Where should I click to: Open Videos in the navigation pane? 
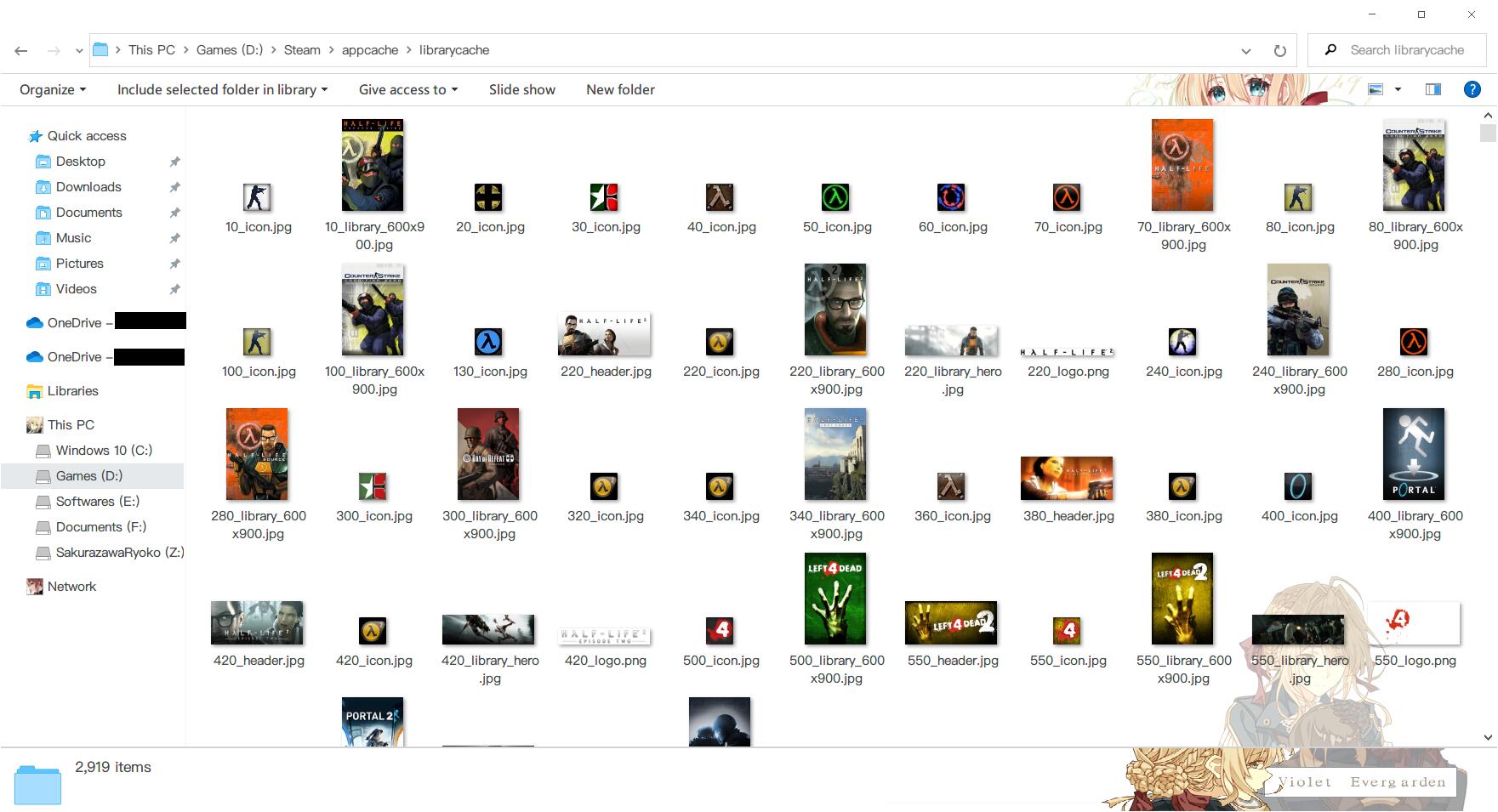click(x=76, y=289)
